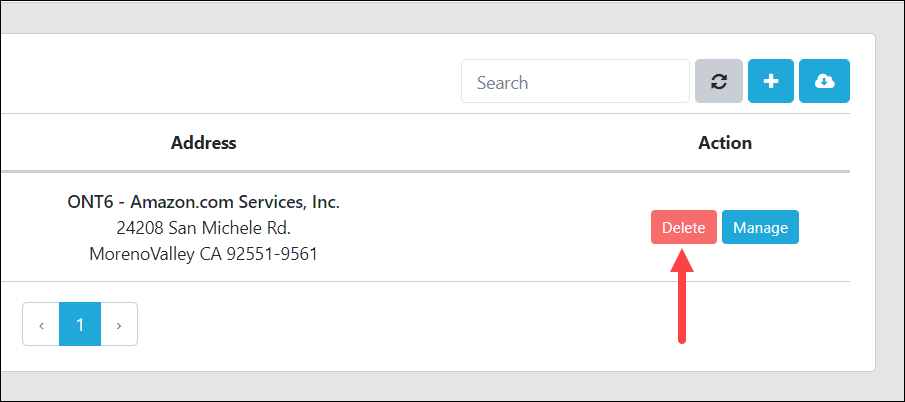This screenshot has height=402, width=905.
Task: Click the Search placeholder text
Action: tap(502, 82)
